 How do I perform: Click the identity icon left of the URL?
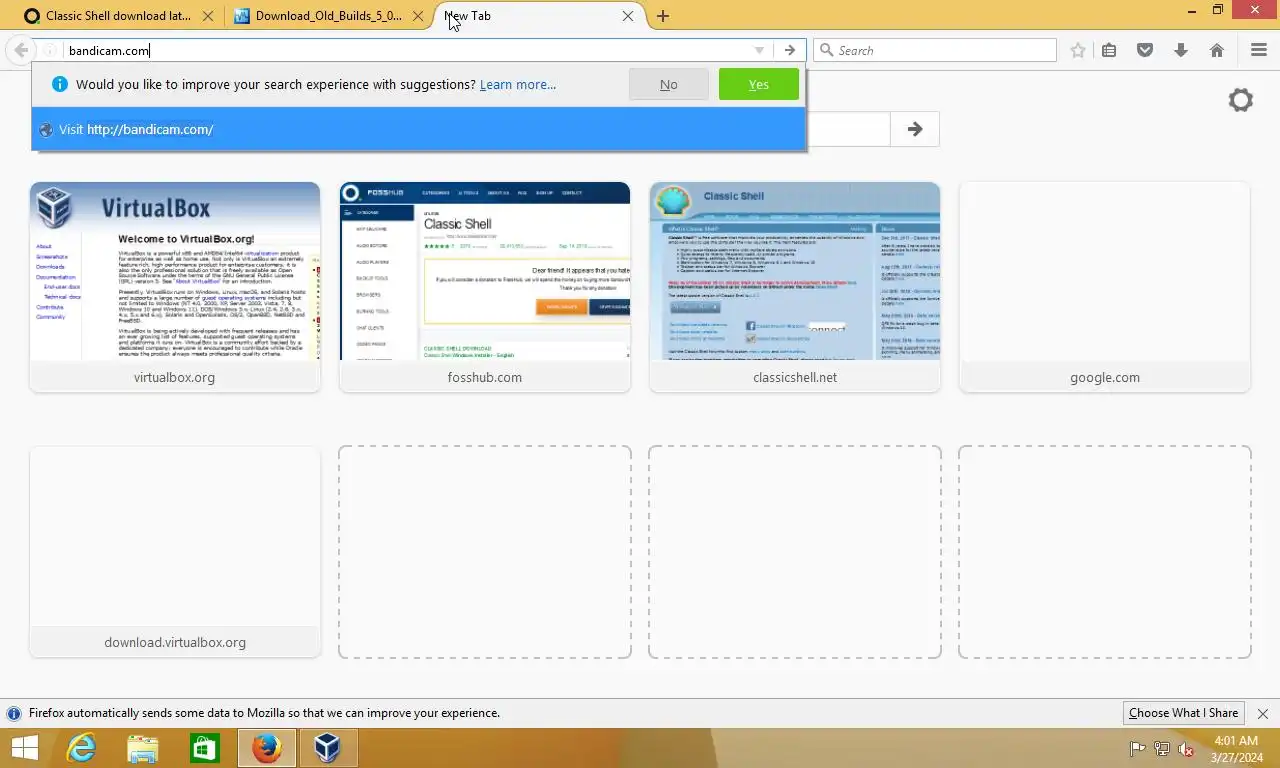[x=49, y=50]
